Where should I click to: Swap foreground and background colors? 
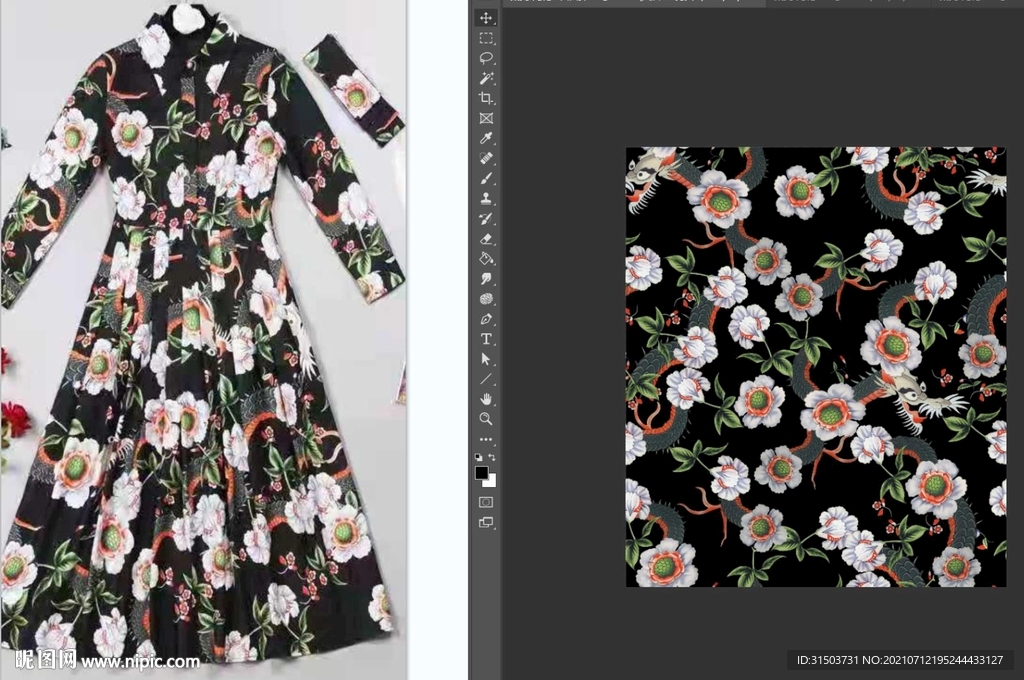pos(492,458)
